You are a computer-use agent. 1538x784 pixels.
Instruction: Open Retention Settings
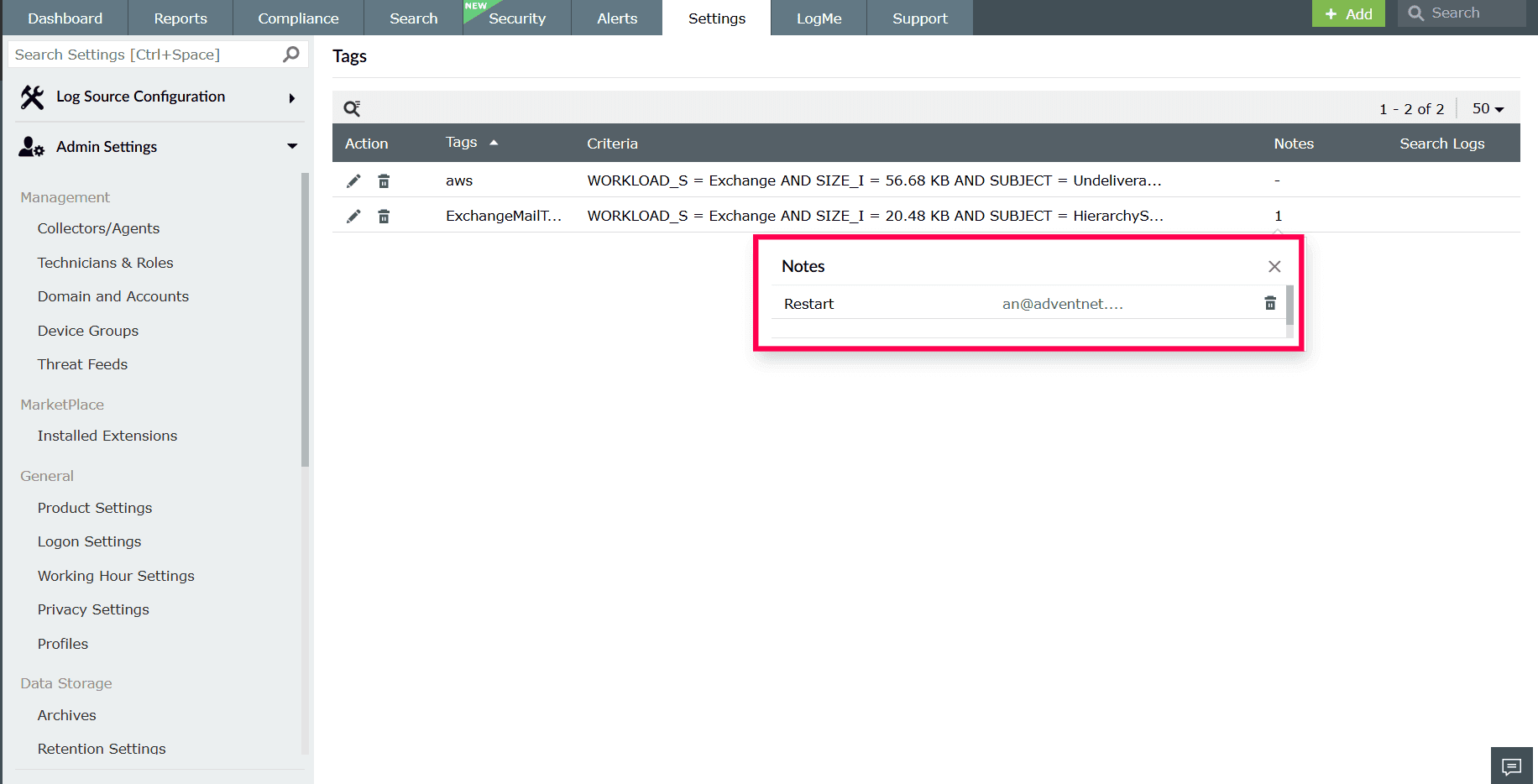coord(102,749)
